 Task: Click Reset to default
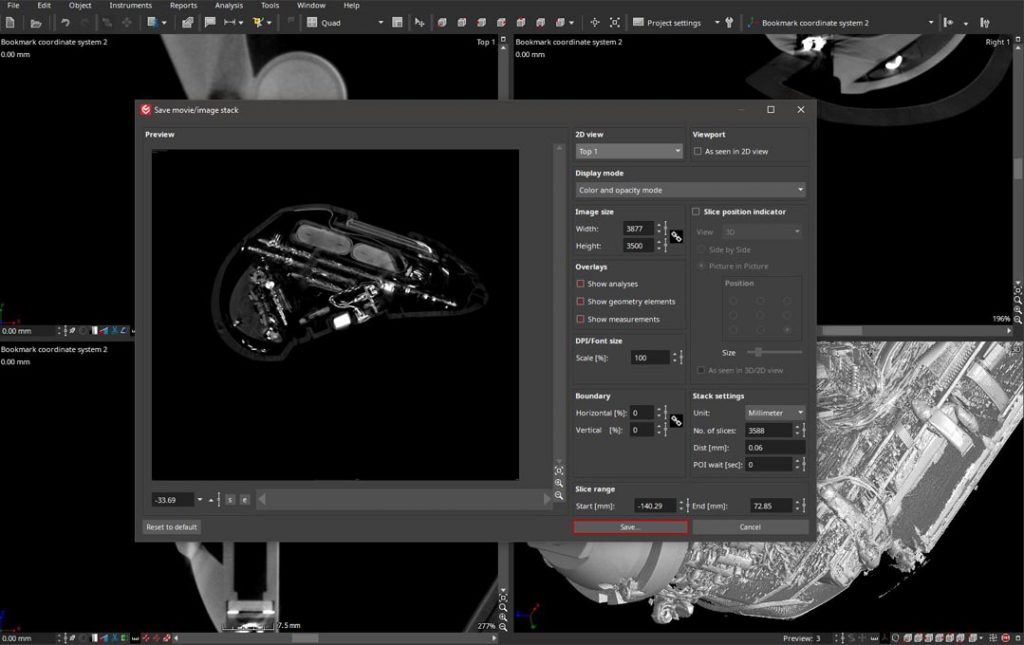(x=172, y=527)
